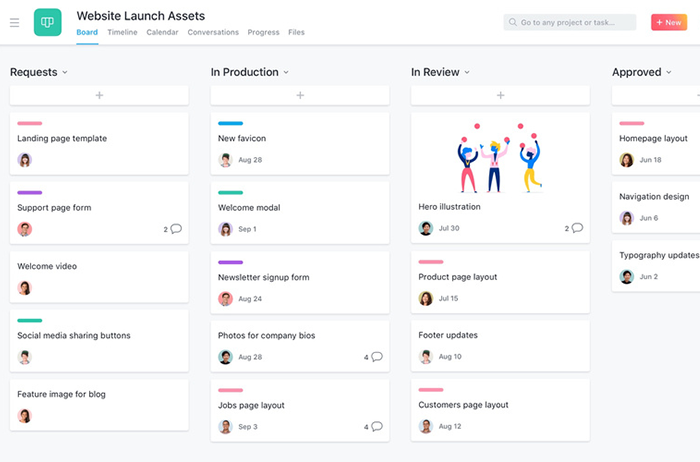Click assignee avatar on Photos for company bios
The height and width of the screenshot is (462, 700).
(225, 357)
